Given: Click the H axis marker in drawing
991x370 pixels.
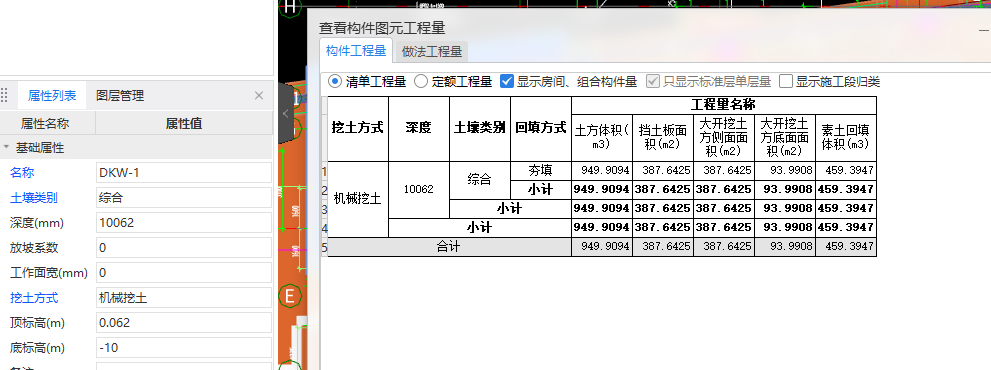Looking at the screenshot, I should click(290, 7).
